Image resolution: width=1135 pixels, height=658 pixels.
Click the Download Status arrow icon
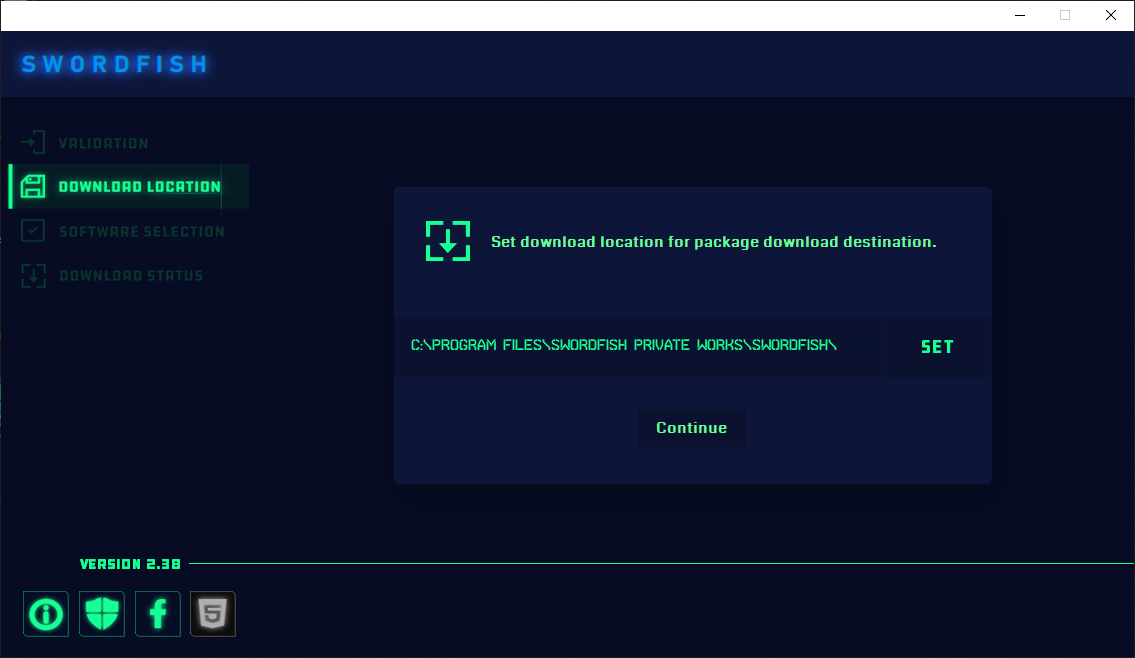point(34,275)
